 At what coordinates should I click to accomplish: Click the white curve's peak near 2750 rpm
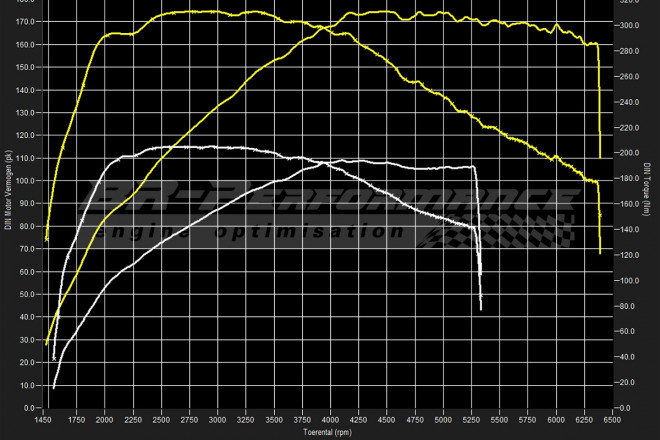point(190,147)
